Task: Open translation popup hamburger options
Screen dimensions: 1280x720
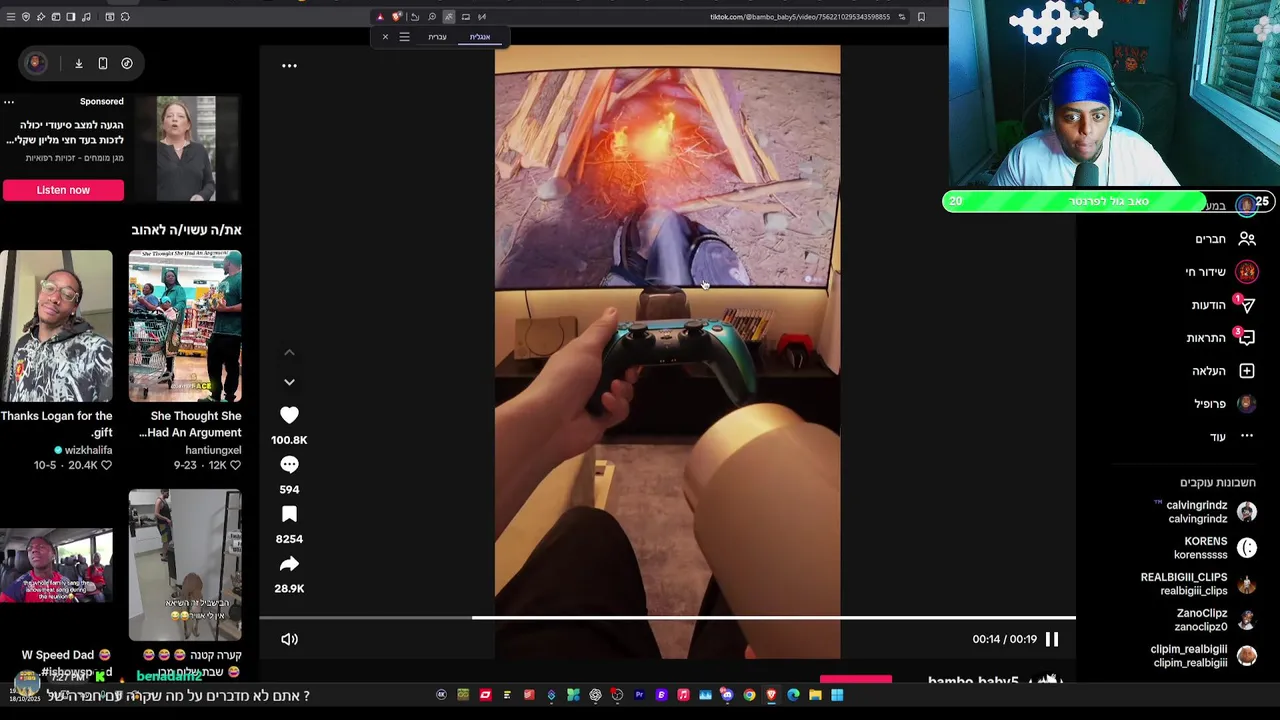Action: [x=404, y=37]
